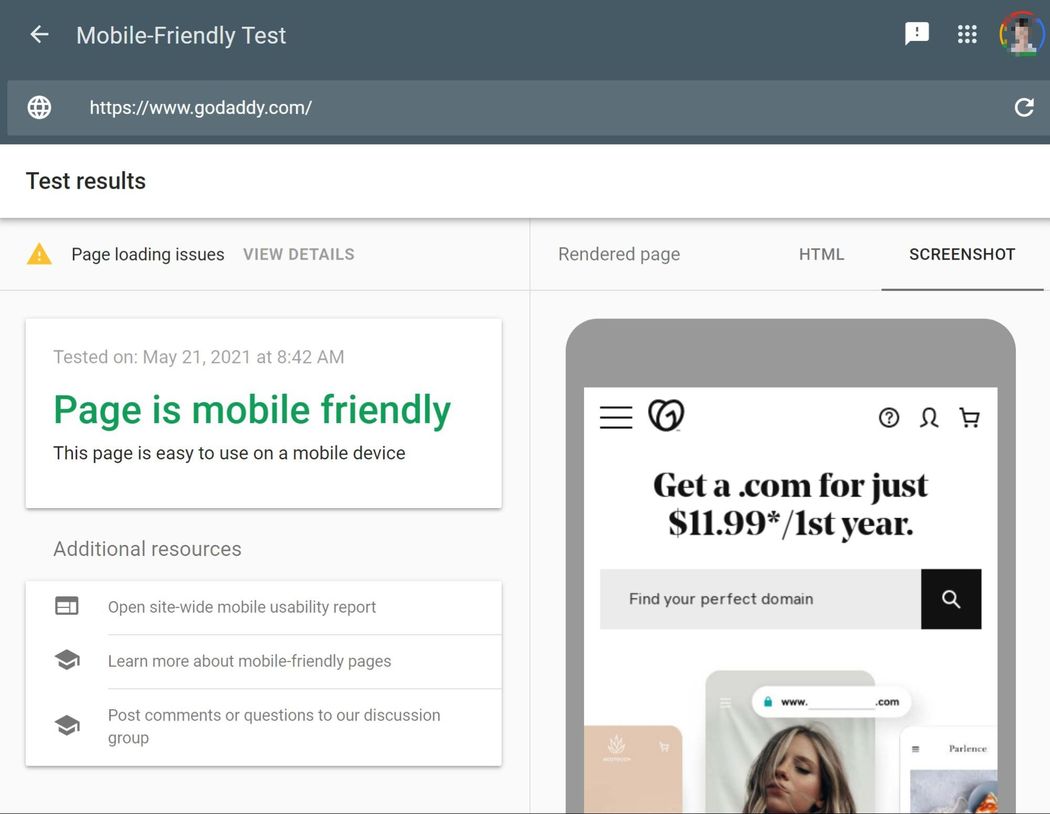Click the Tested on date text

pyautogui.click(x=199, y=357)
